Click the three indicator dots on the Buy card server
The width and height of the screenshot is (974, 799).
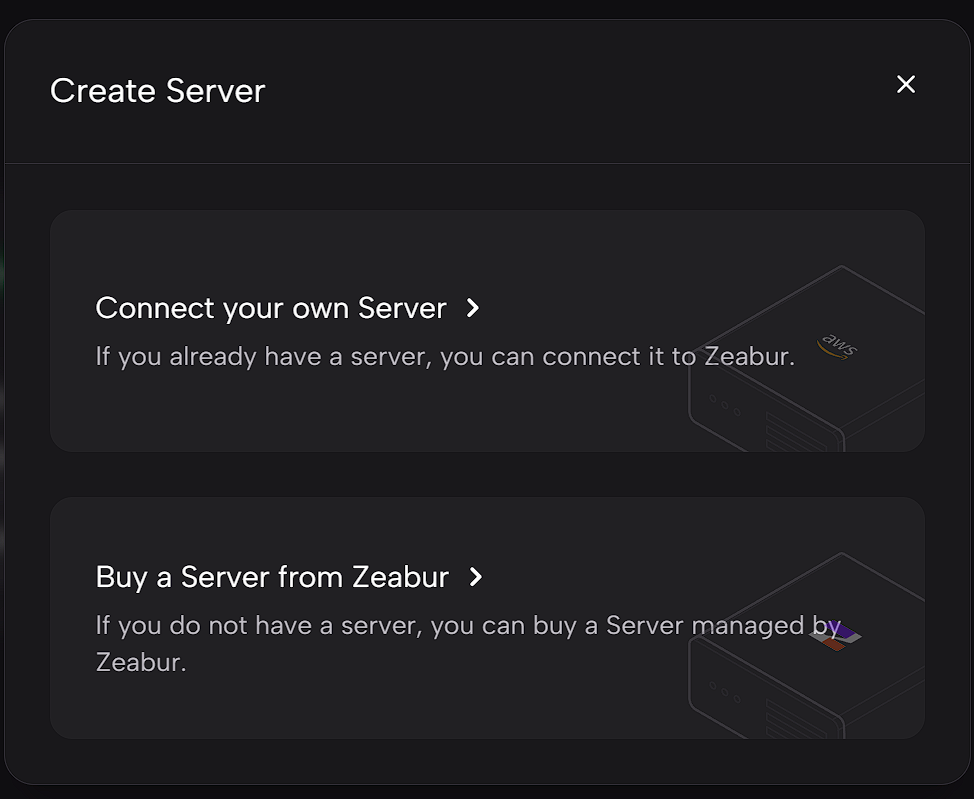(725, 690)
